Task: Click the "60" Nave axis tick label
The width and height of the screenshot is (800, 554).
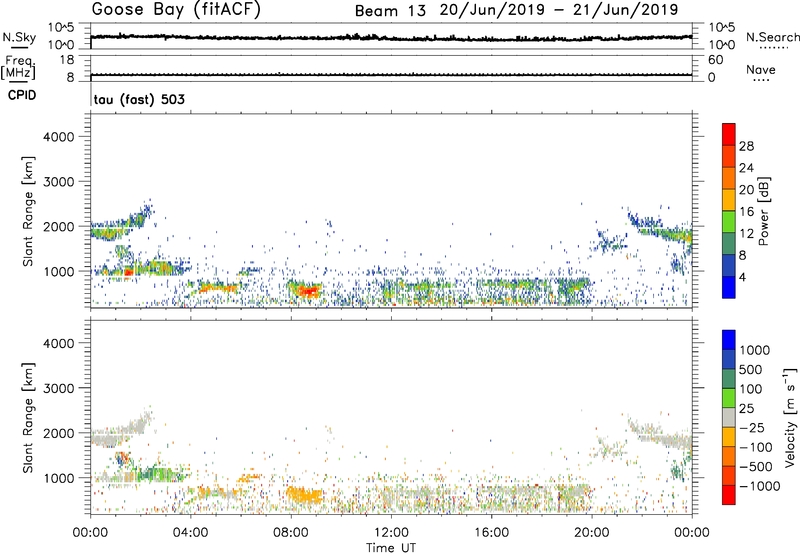Action: pyautogui.click(x=715, y=60)
